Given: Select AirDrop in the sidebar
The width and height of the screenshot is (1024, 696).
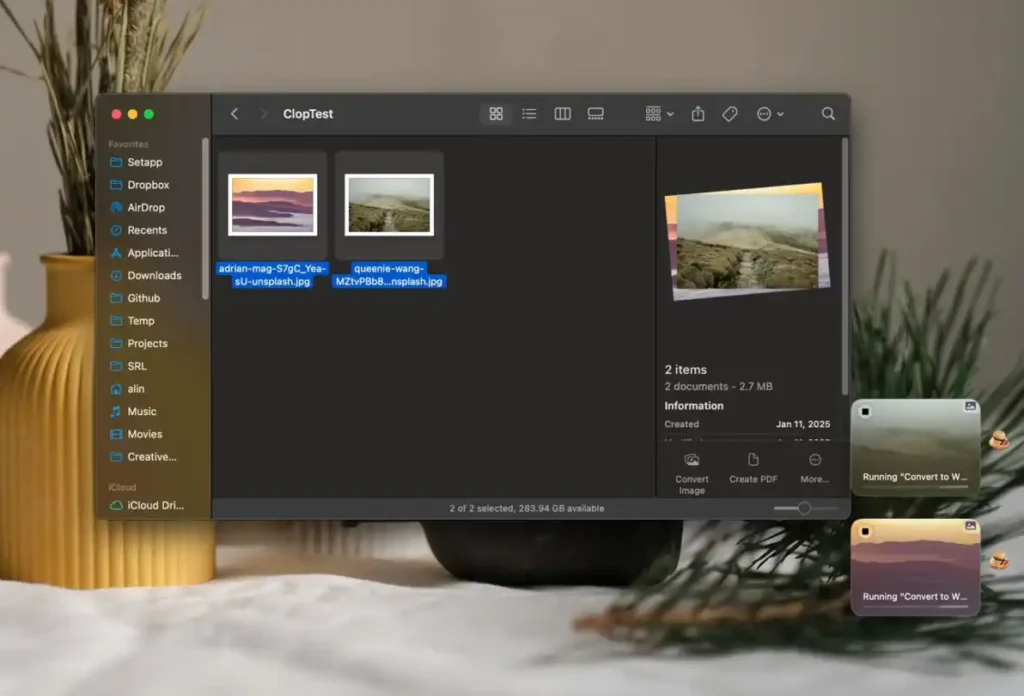Looking at the screenshot, I should tap(146, 208).
